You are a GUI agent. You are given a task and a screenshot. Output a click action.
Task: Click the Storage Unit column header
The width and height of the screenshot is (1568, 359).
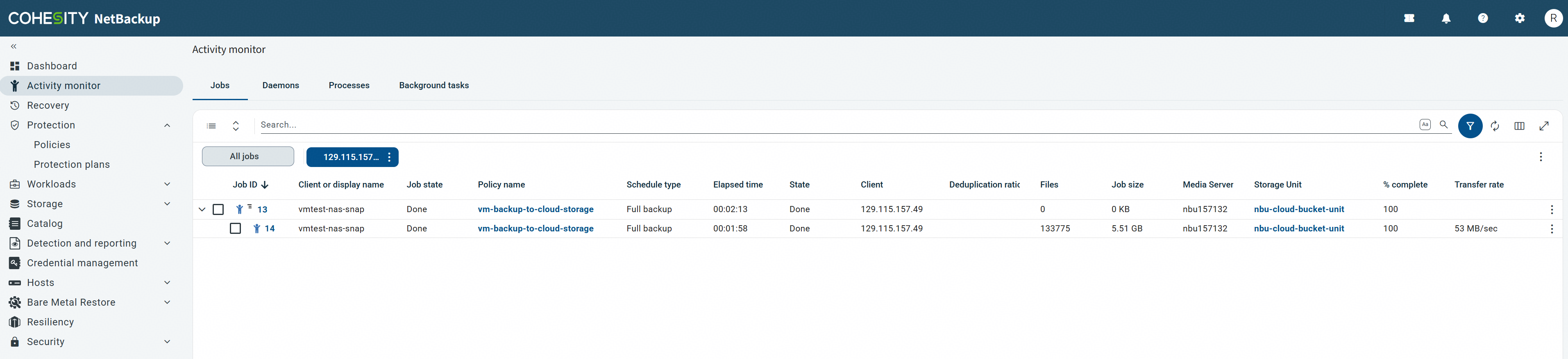click(x=1277, y=185)
